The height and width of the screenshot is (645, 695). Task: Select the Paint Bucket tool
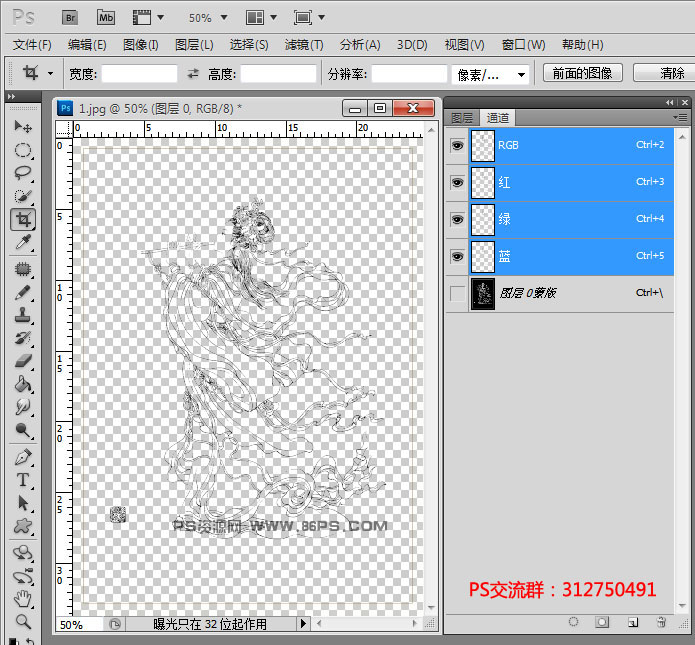[23, 384]
